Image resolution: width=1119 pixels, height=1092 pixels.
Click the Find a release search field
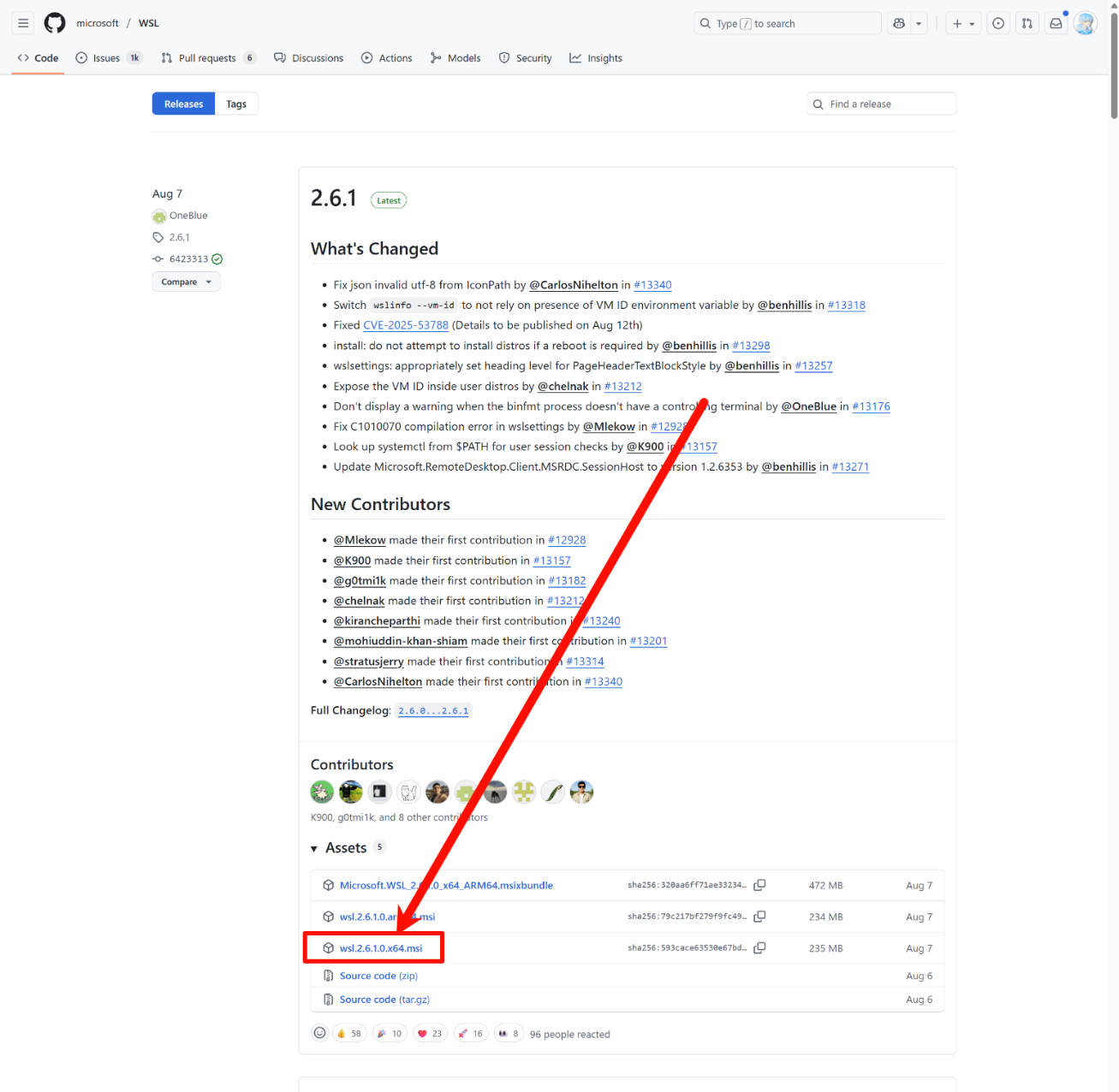point(881,104)
